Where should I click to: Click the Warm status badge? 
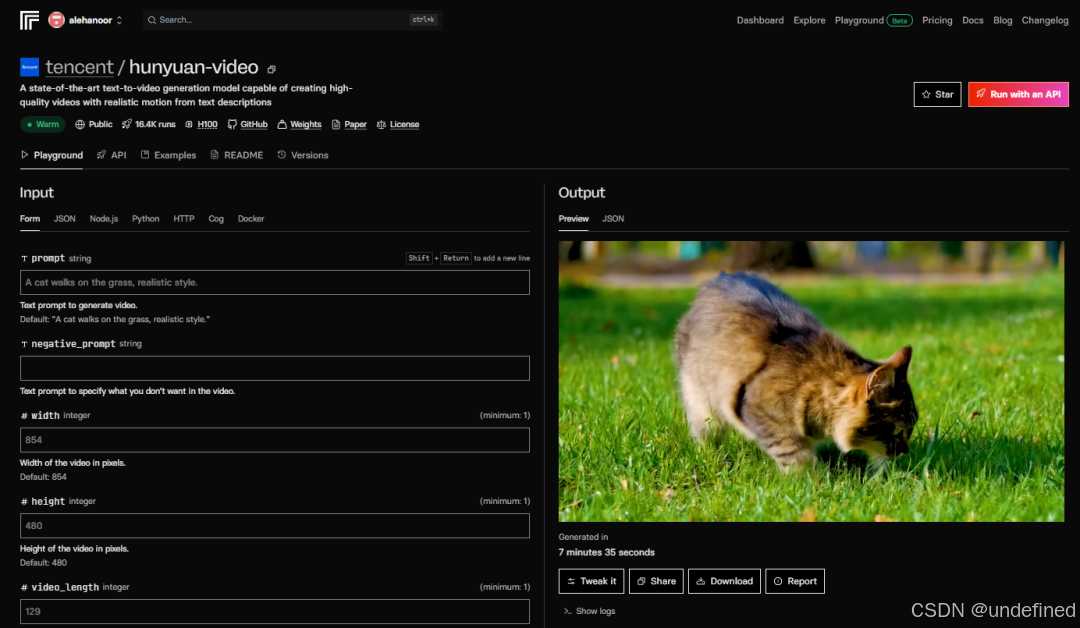[43, 125]
